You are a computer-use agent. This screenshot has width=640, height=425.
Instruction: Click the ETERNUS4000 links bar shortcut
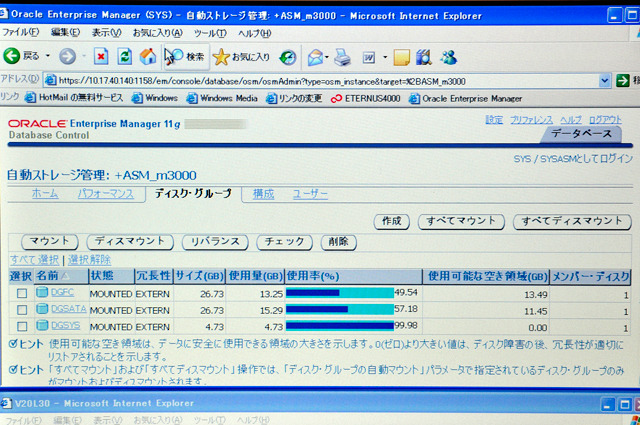(365, 98)
